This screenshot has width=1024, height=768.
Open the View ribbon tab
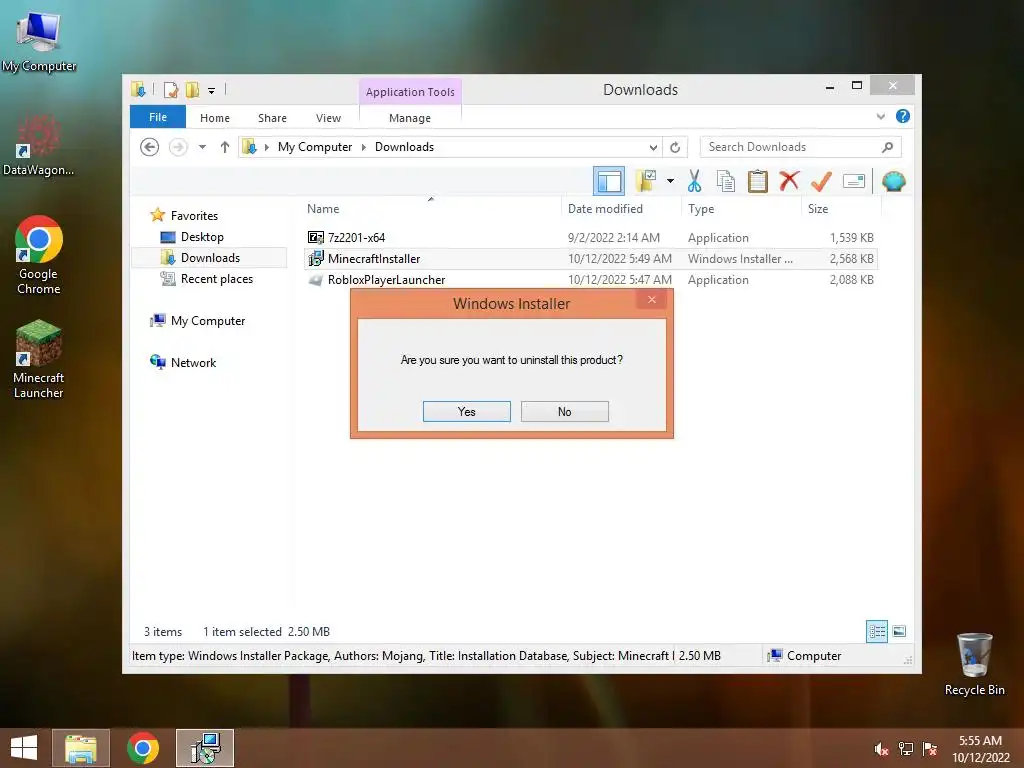pyautogui.click(x=328, y=118)
